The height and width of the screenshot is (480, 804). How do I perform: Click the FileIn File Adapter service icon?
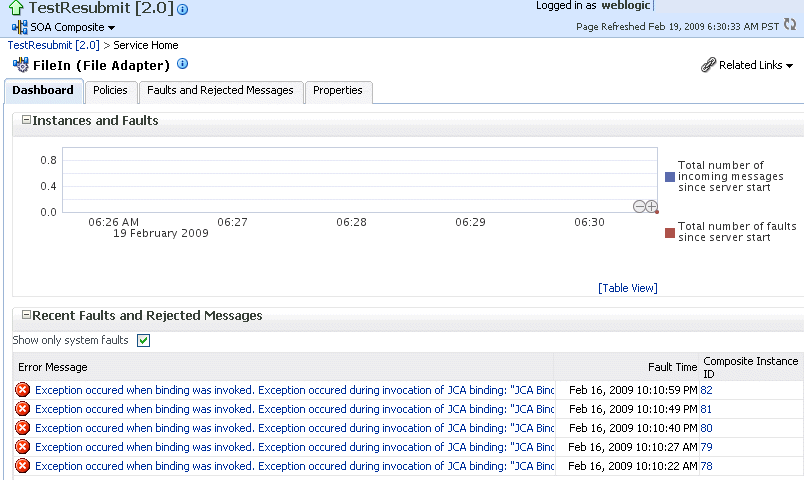21,65
